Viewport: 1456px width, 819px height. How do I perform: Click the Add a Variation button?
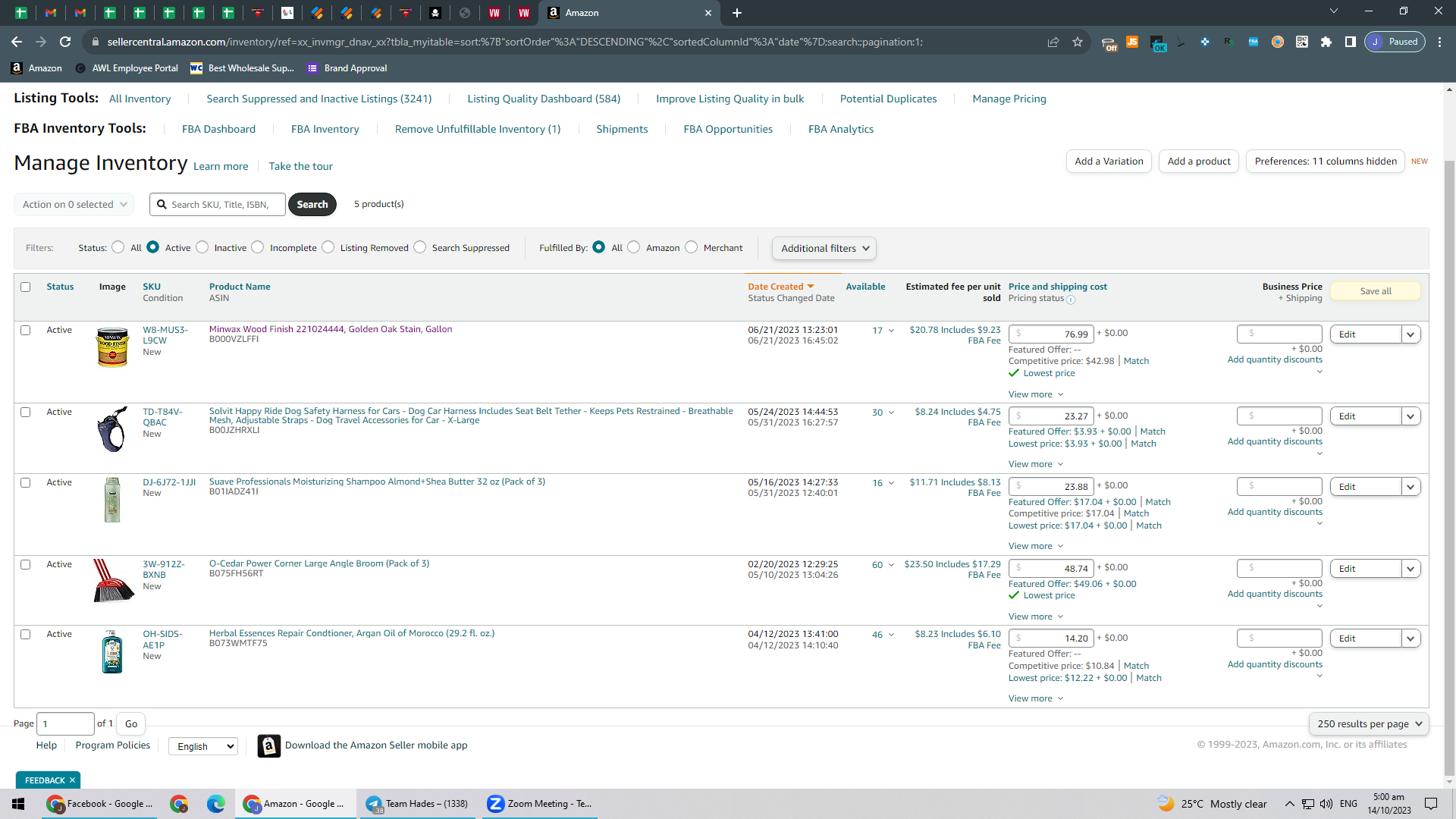point(1109,162)
